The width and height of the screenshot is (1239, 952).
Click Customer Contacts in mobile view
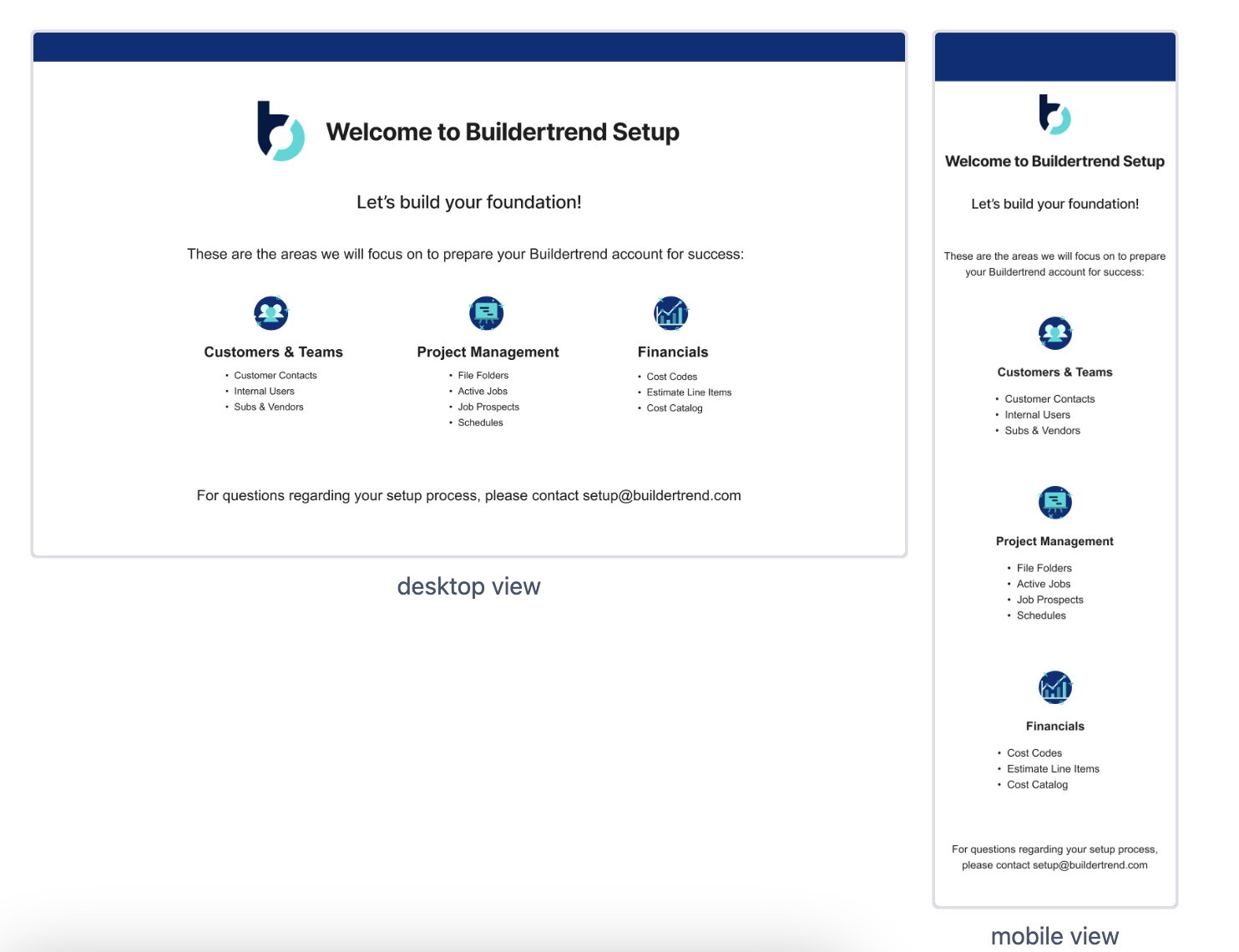tap(1049, 399)
